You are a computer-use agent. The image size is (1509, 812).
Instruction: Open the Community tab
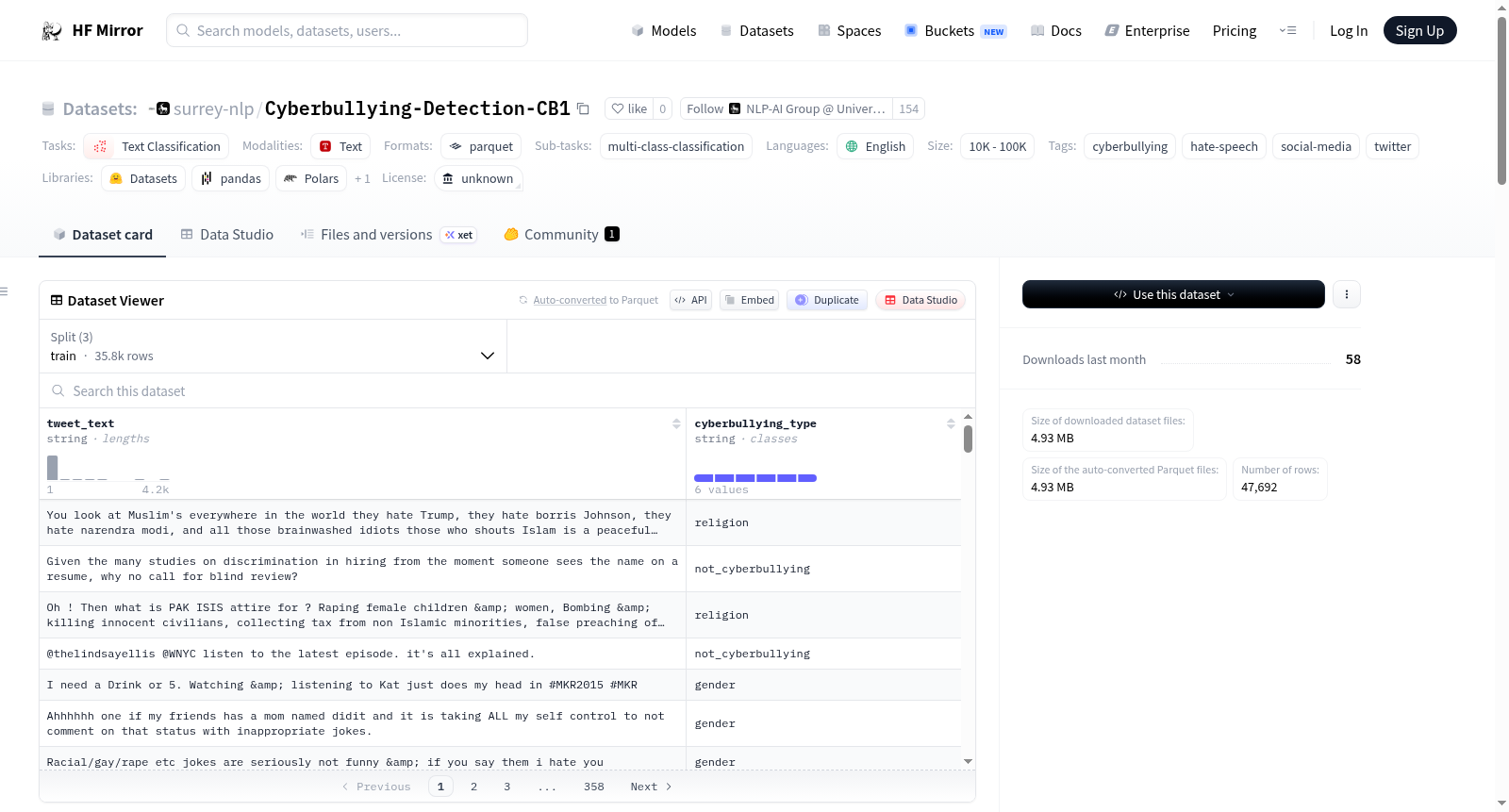point(561,235)
